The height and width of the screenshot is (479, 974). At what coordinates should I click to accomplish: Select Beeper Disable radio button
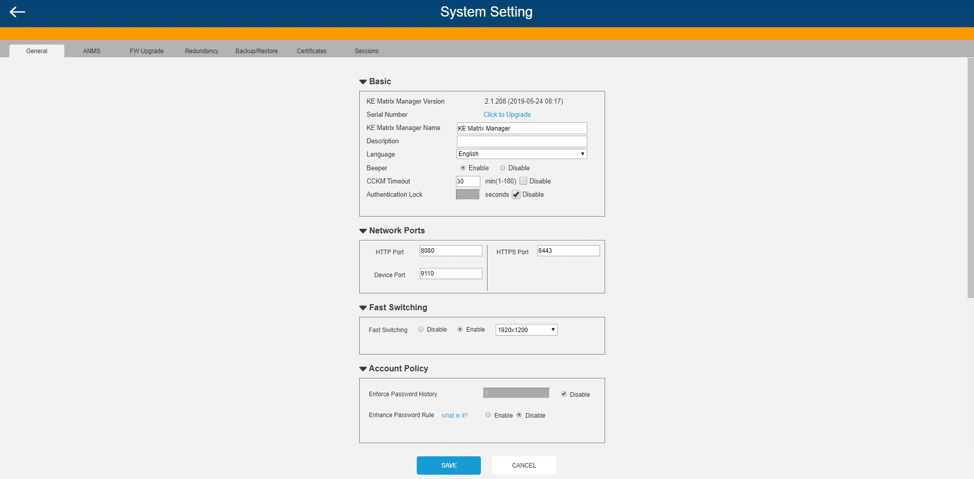503,168
